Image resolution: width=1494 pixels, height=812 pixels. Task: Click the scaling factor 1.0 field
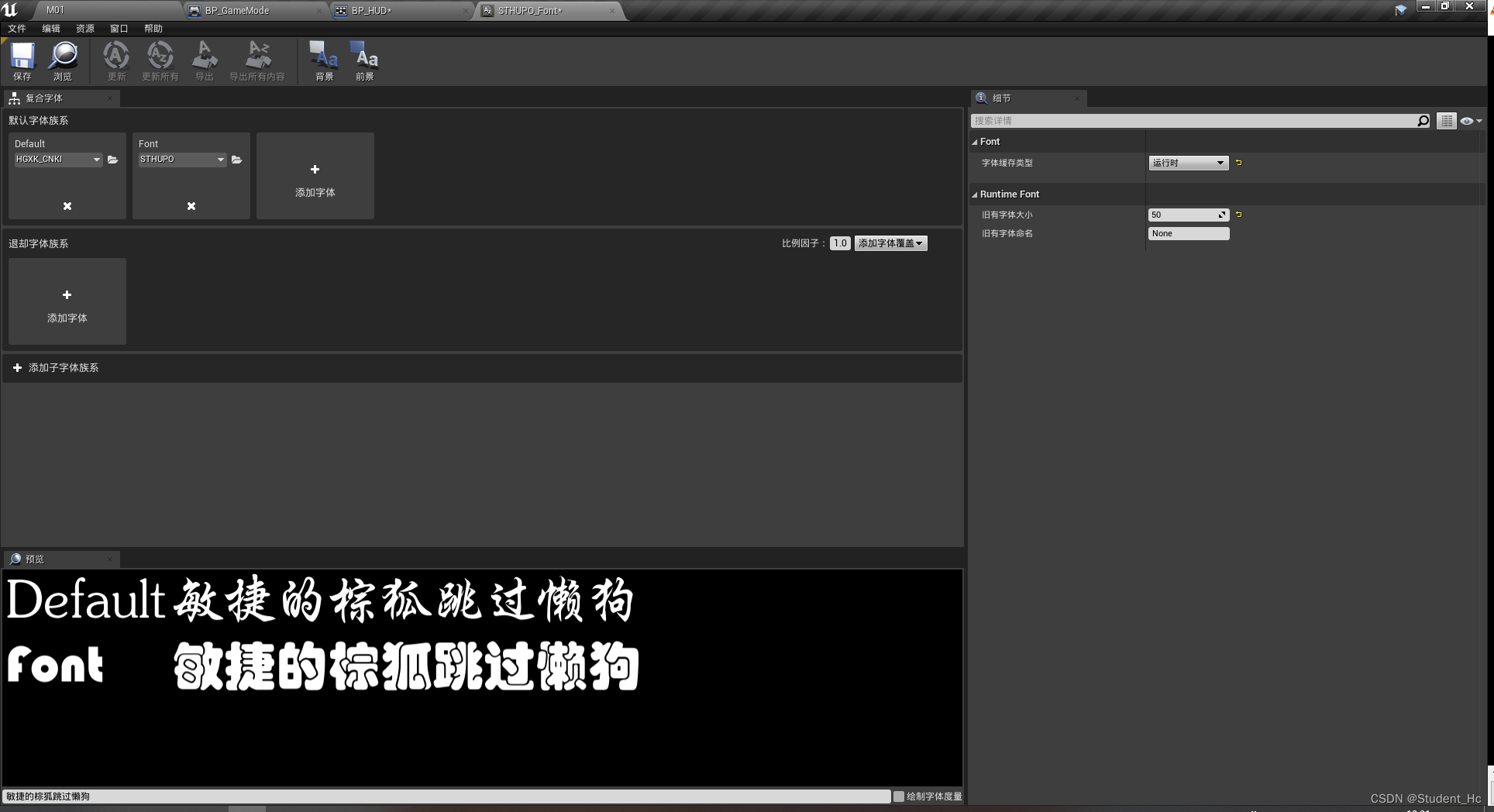(x=840, y=243)
